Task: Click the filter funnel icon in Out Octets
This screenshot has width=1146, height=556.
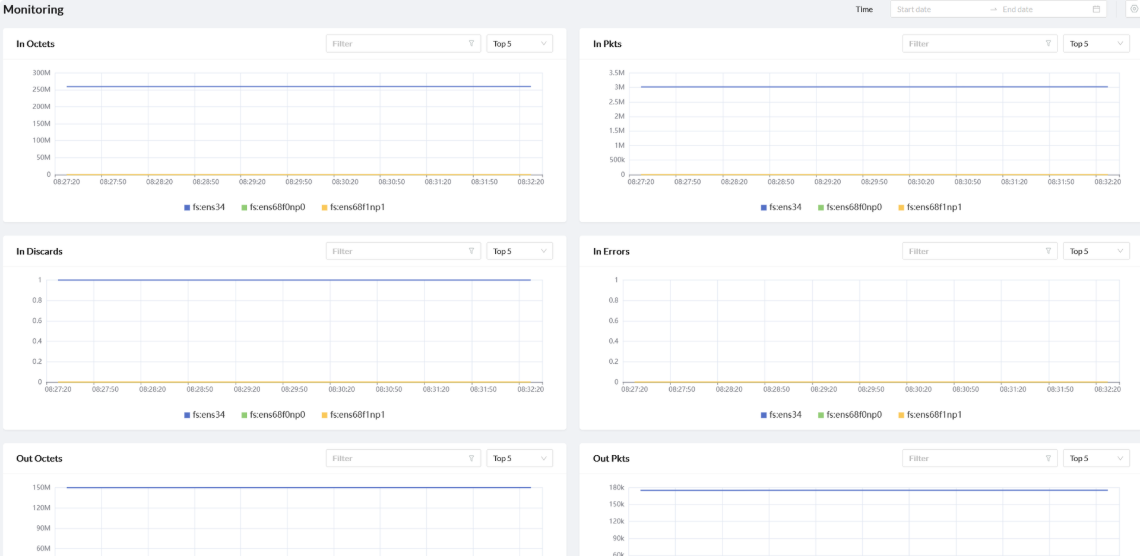Action: tap(471, 458)
